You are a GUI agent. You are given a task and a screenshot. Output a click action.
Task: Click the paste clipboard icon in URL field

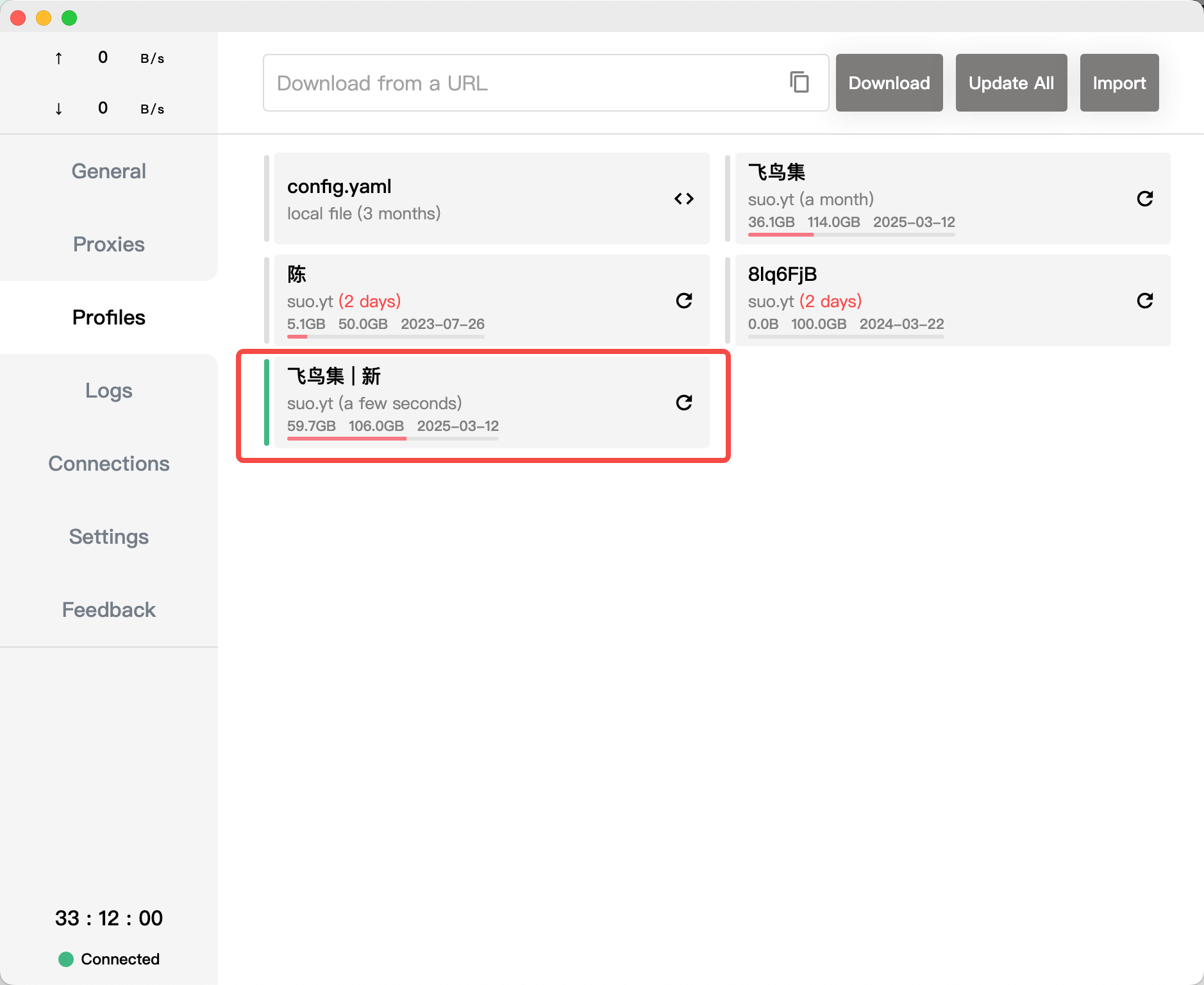click(799, 83)
